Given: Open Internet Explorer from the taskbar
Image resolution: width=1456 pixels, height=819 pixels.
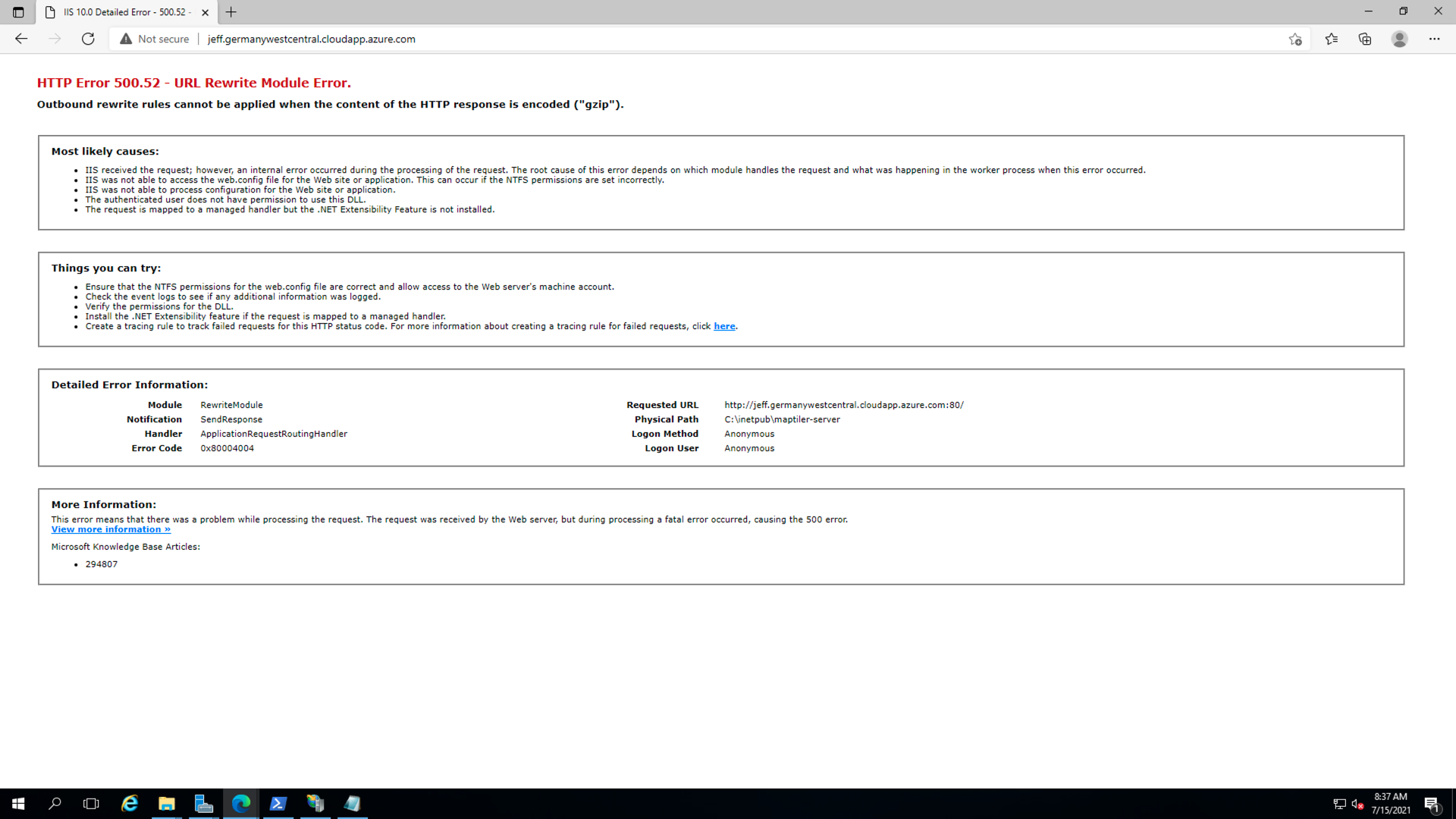Looking at the screenshot, I should pyautogui.click(x=130, y=803).
